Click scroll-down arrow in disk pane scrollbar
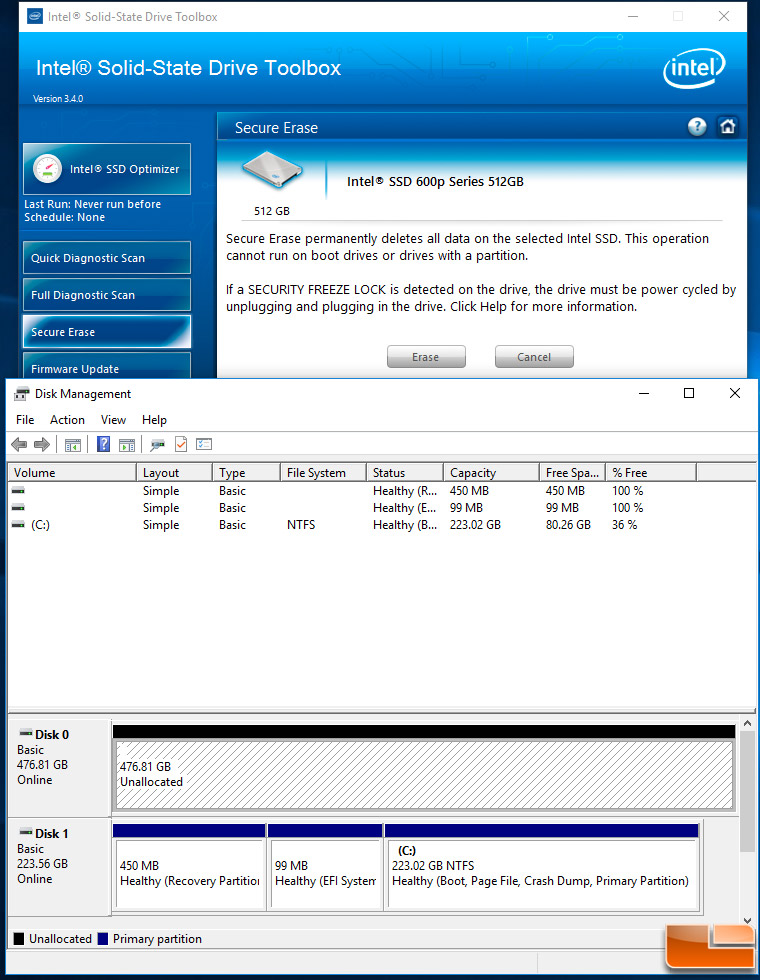 747,920
